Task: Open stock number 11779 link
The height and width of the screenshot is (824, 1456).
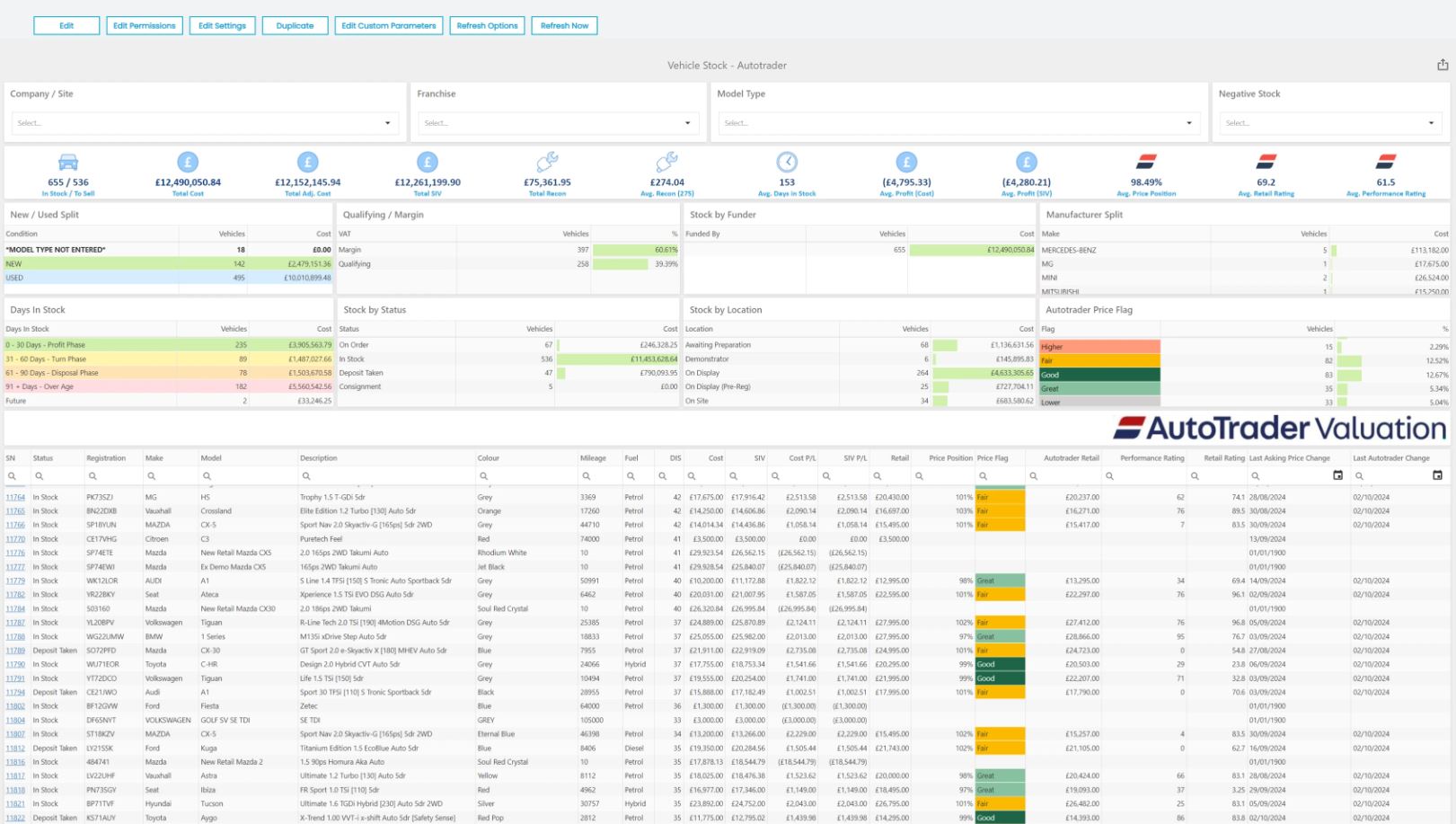Action: pos(15,580)
